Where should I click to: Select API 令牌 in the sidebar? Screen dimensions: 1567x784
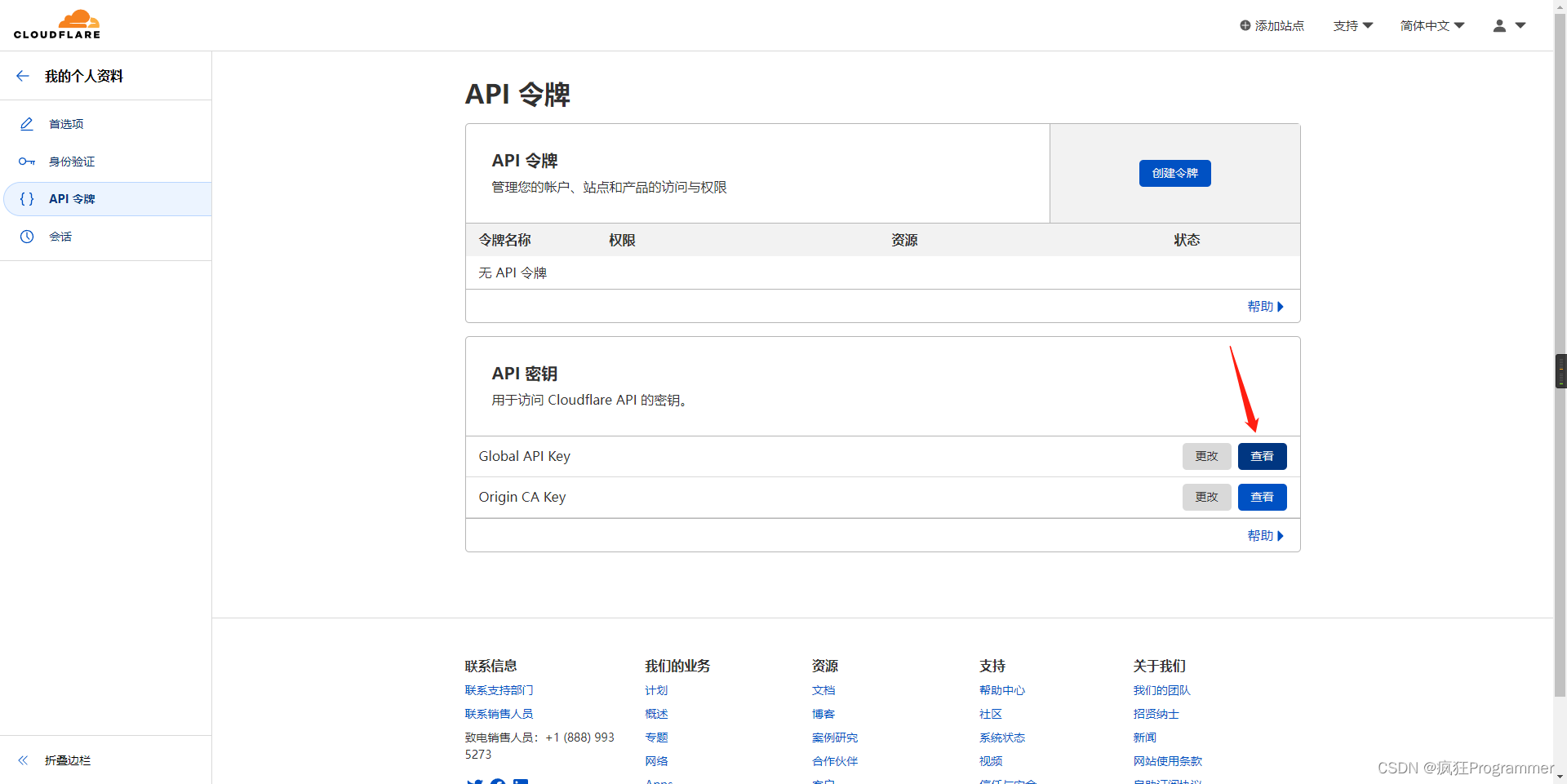(x=72, y=198)
